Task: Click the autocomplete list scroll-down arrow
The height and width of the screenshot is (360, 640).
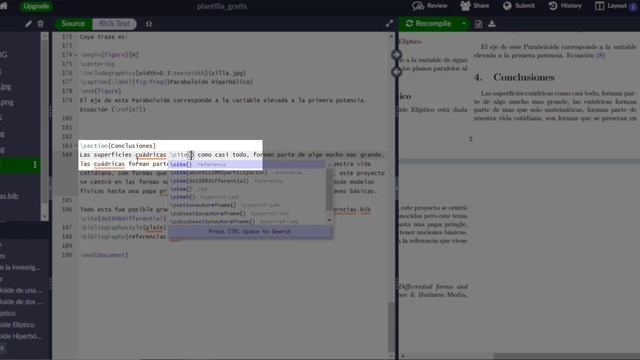Action: pos(329,220)
